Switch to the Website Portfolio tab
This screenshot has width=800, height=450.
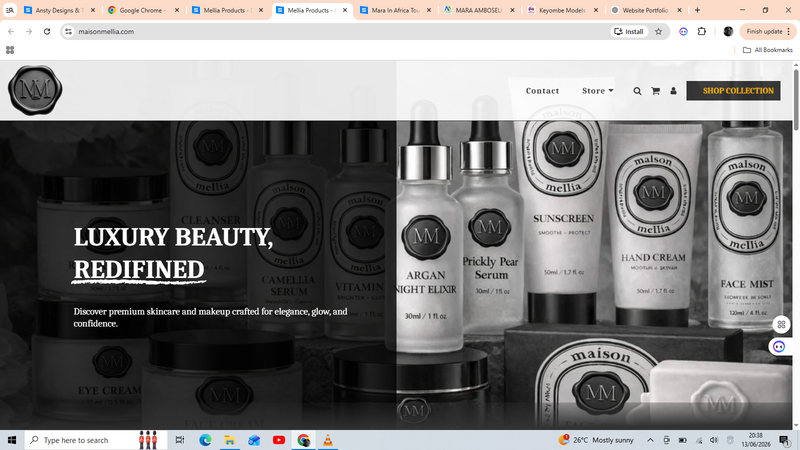coord(640,10)
